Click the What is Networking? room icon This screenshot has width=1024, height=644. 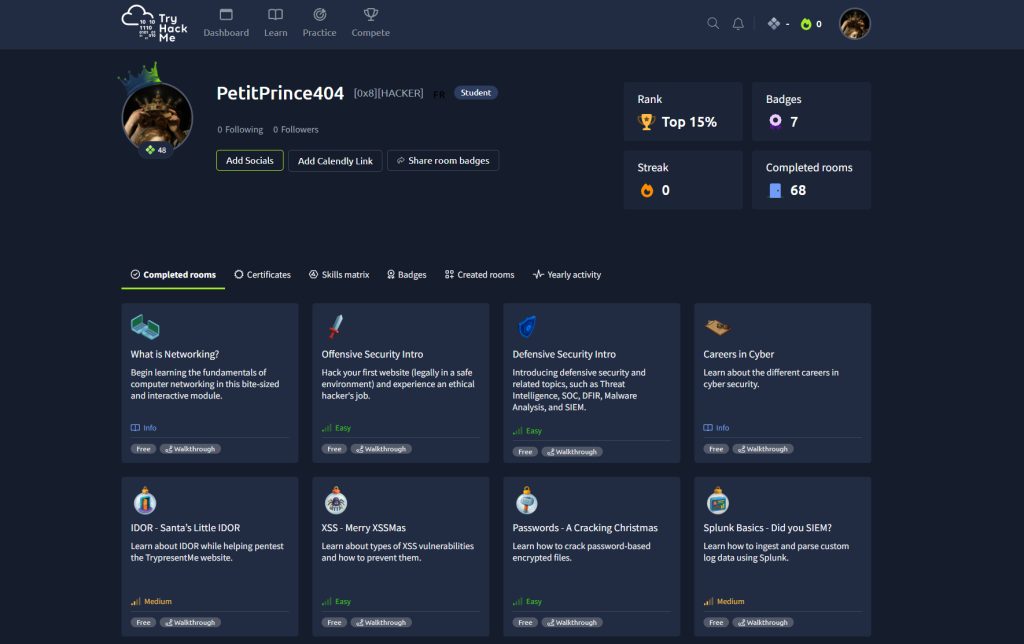145,327
